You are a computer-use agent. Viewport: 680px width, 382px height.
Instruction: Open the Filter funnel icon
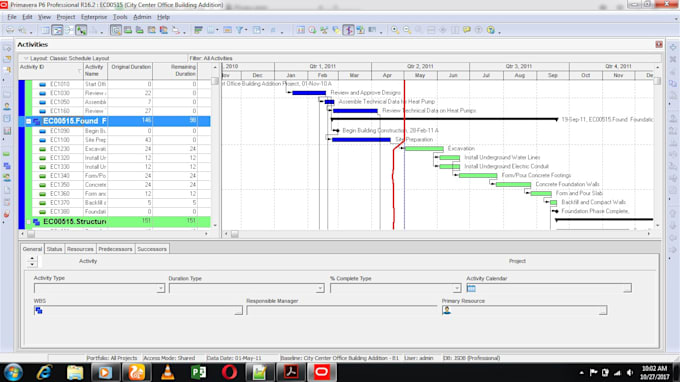pyautogui.click(x=239, y=30)
